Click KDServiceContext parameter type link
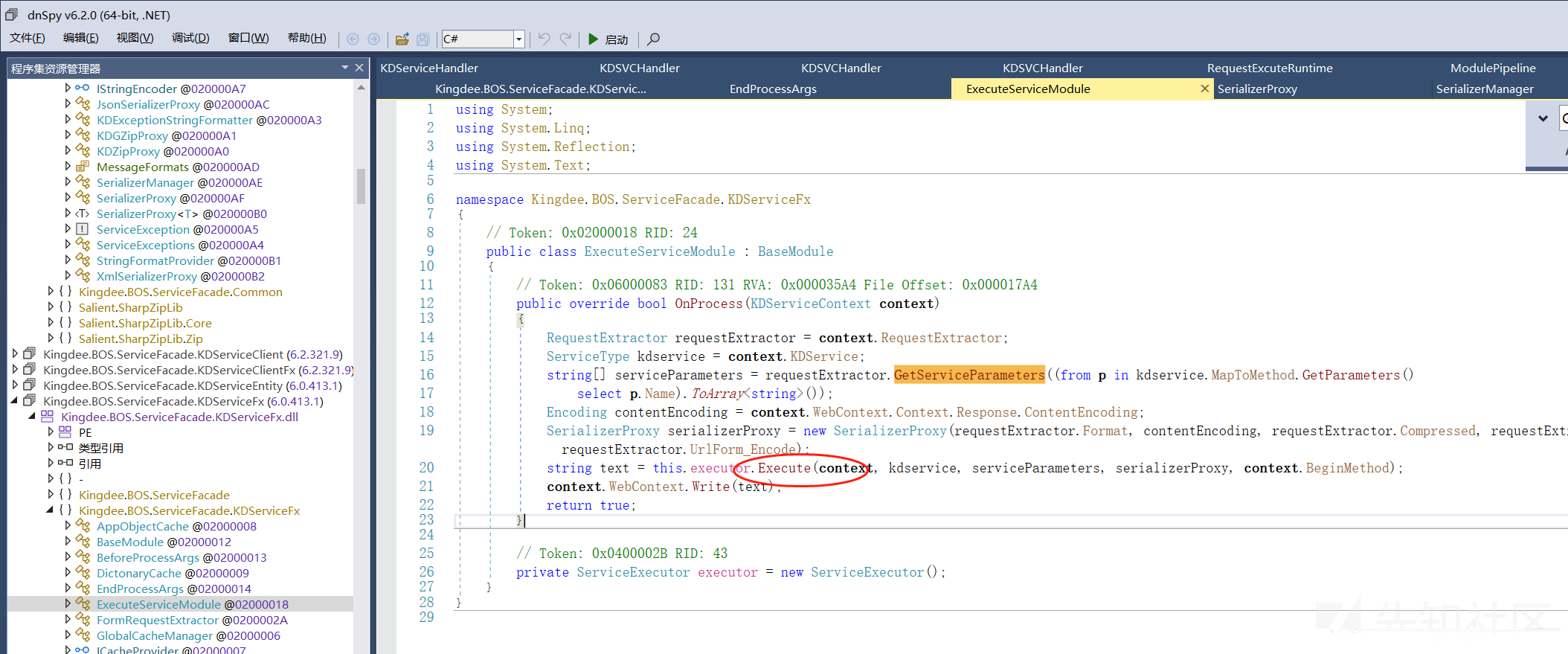Viewport: 1568px width, 654px height. pyautogui.click(x=810, y=304)
